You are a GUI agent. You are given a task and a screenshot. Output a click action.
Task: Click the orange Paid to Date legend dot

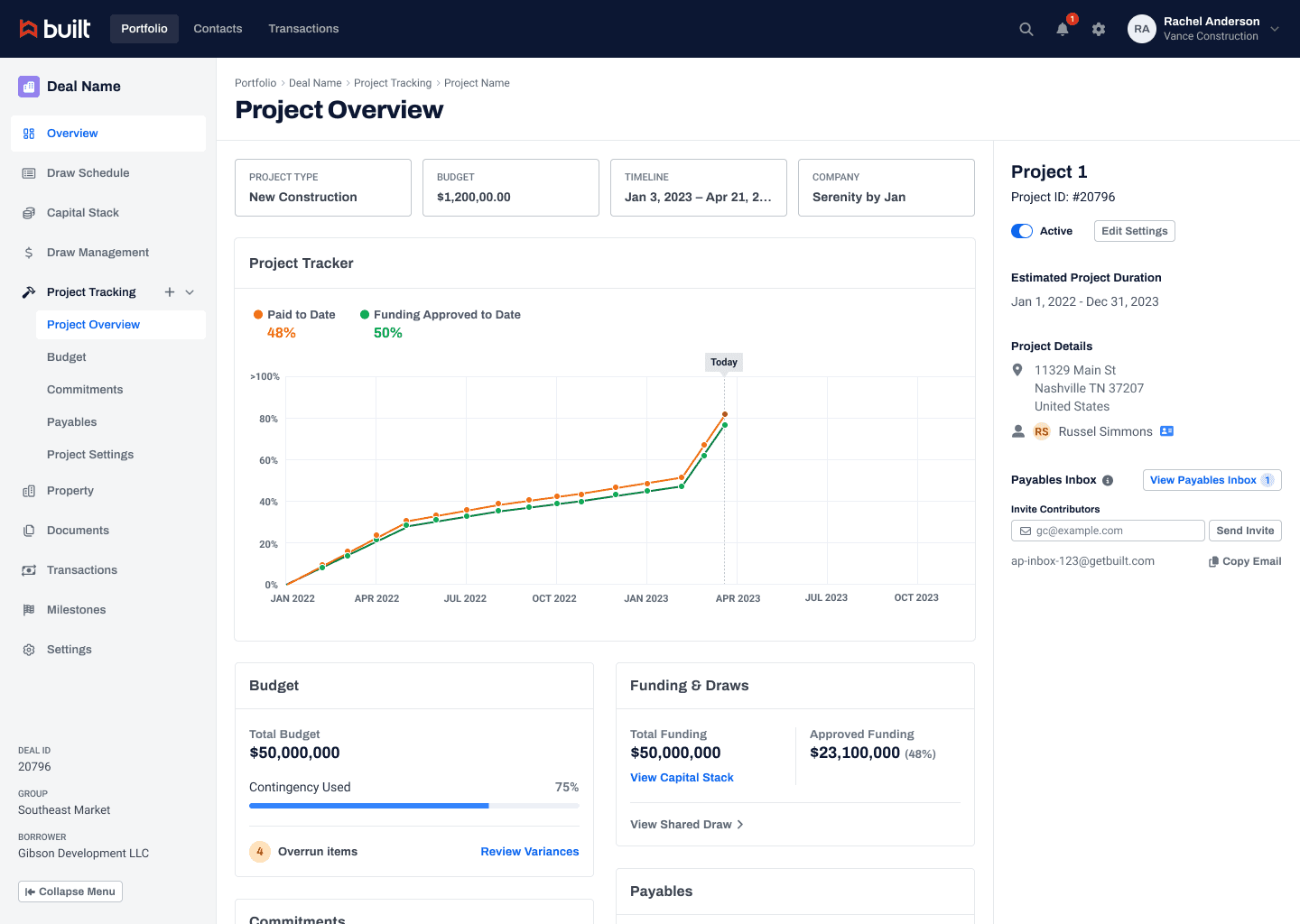[x=258, y=315]
